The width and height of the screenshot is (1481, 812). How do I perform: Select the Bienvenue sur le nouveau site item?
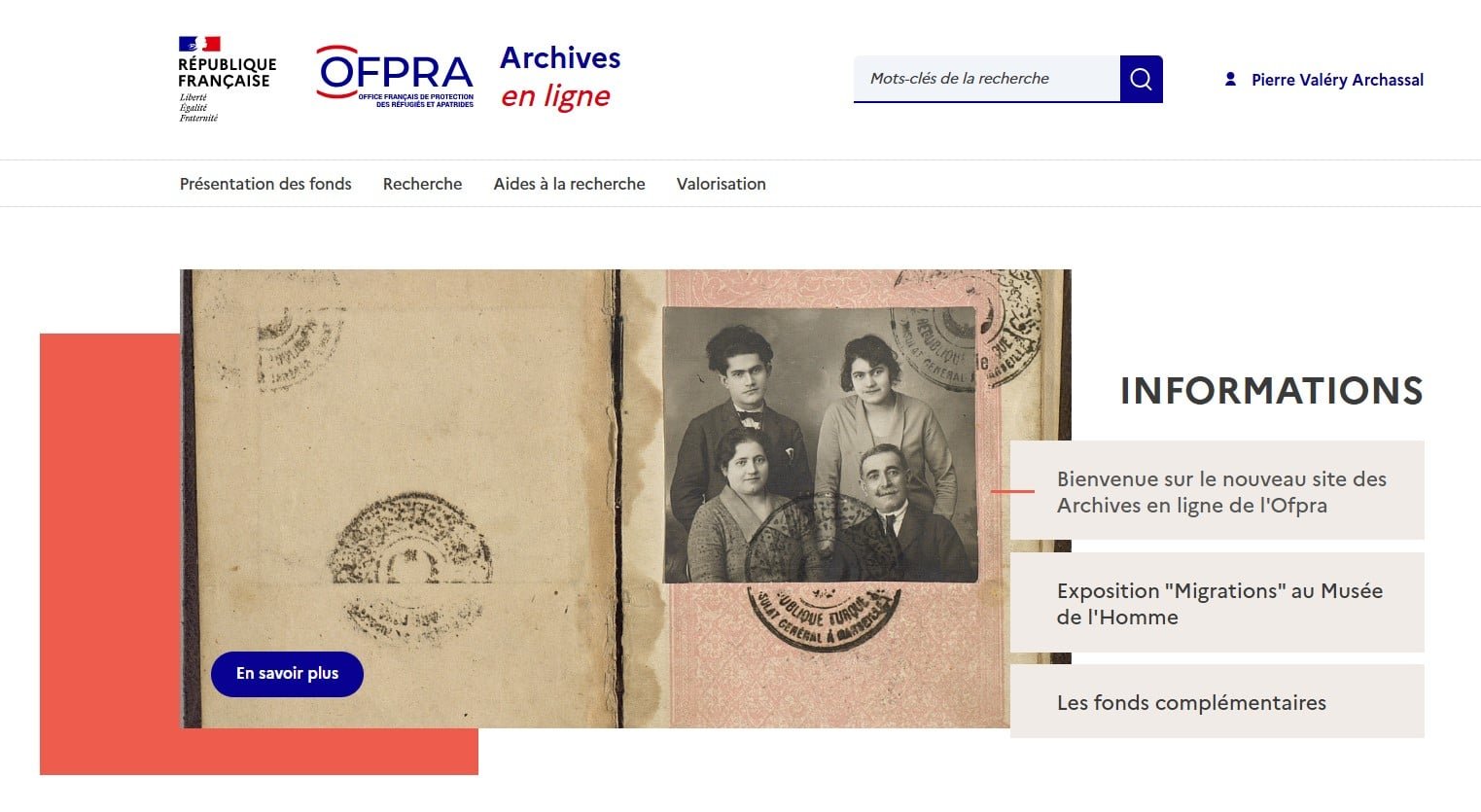click(x=1217, y=491)
